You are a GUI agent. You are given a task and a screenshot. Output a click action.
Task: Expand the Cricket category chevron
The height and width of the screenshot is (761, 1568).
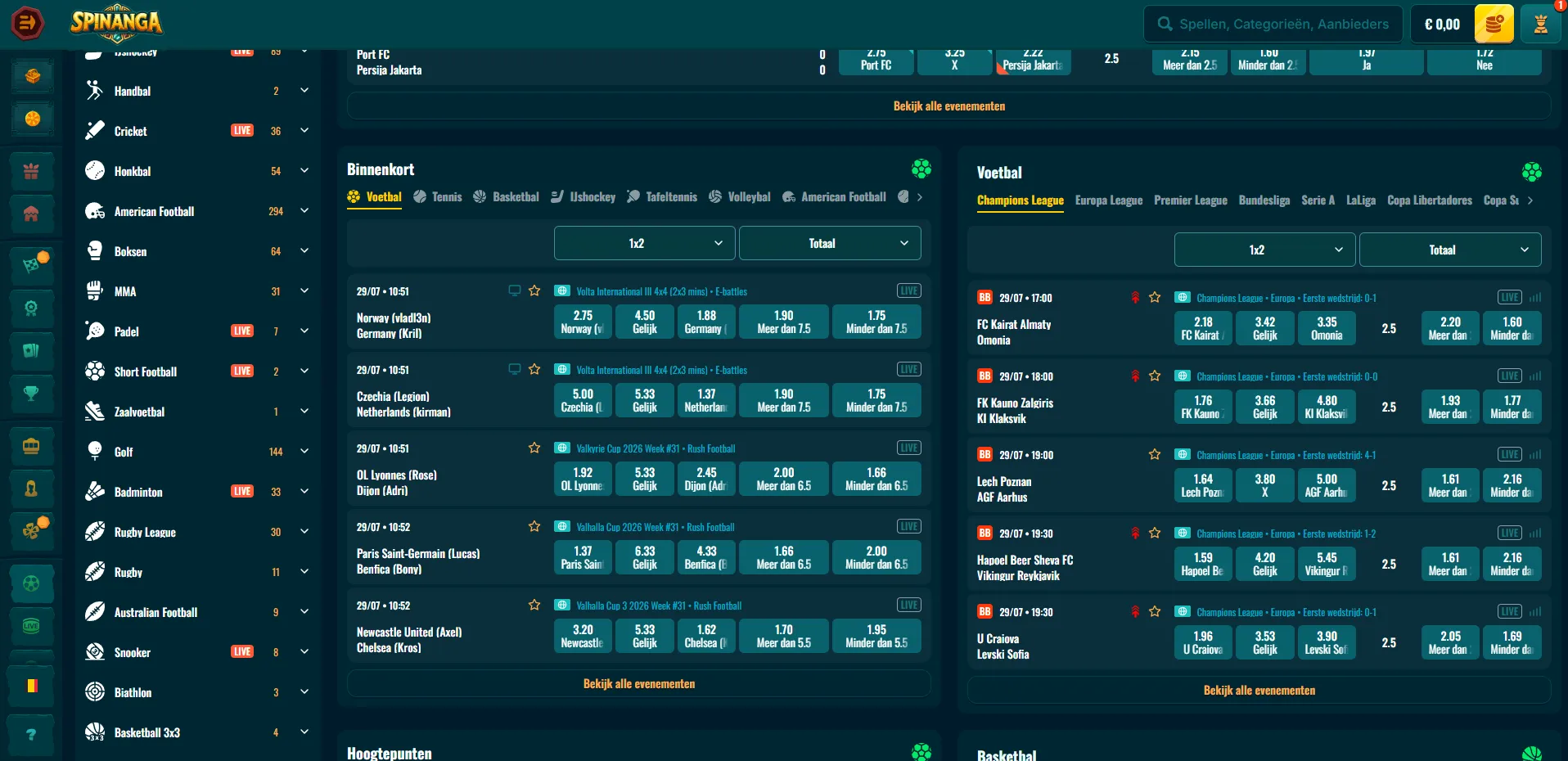click(x=304, y=131)
